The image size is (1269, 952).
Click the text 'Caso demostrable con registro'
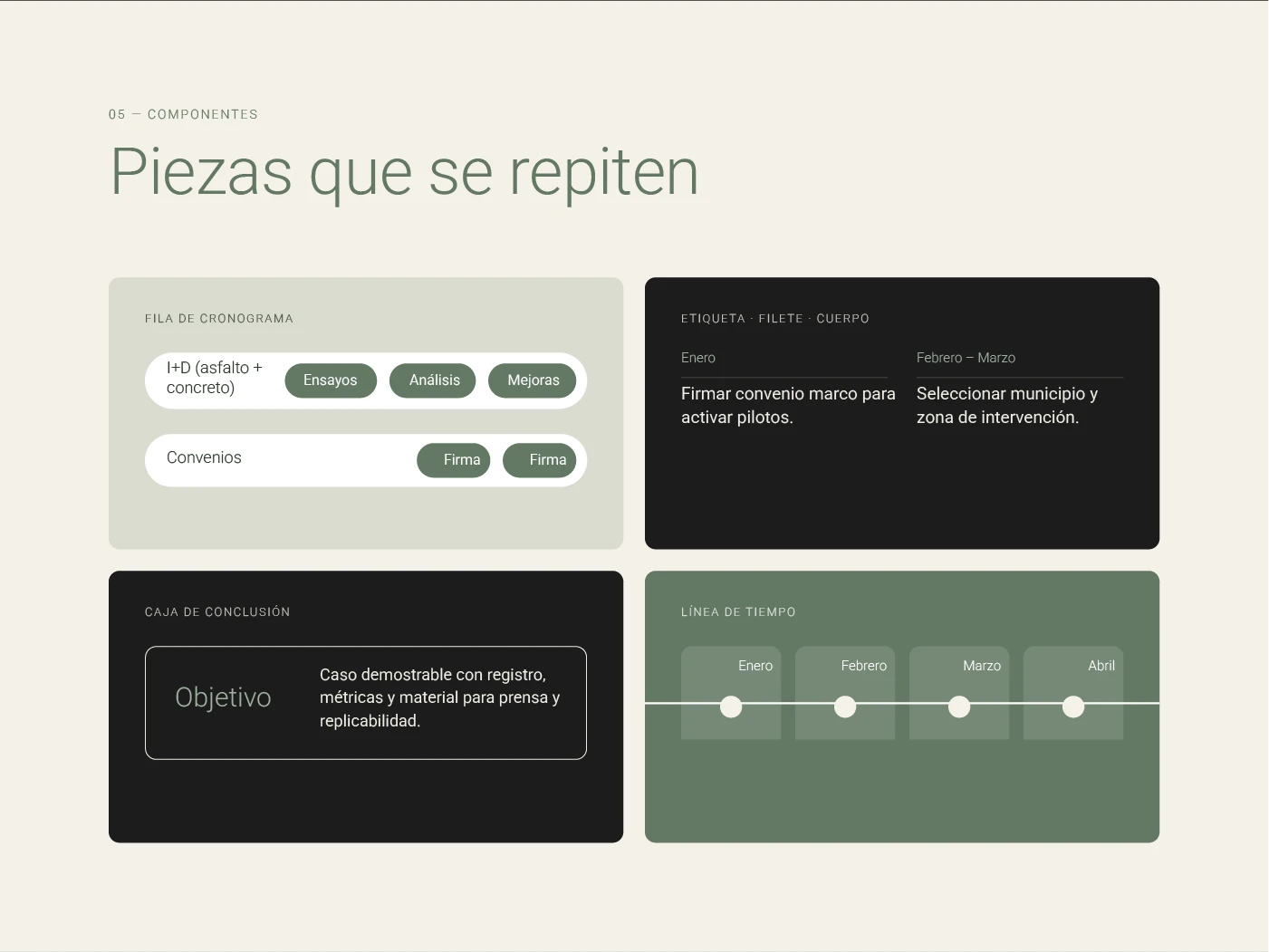pos(432,675)
